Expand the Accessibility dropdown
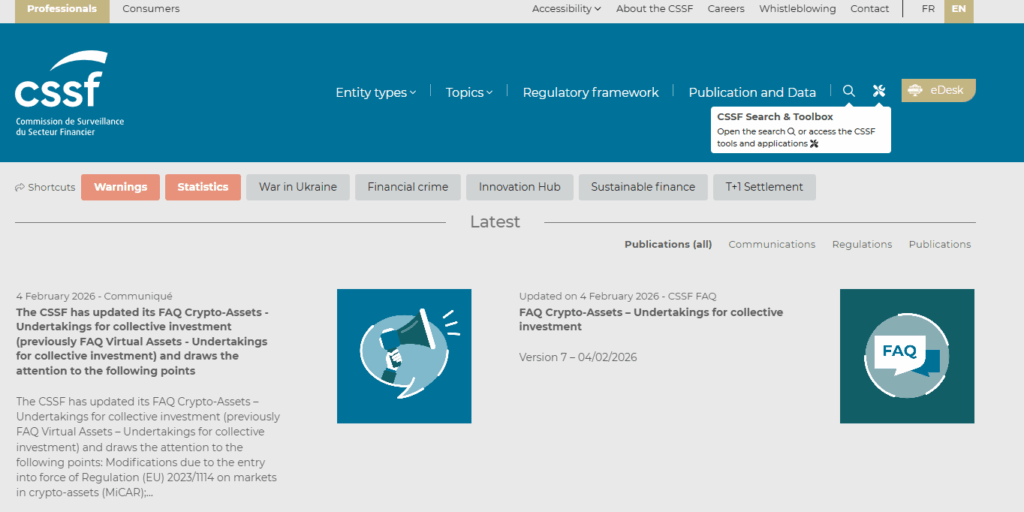Screen dimensions: 1024x512 click(x=566, y=9)
